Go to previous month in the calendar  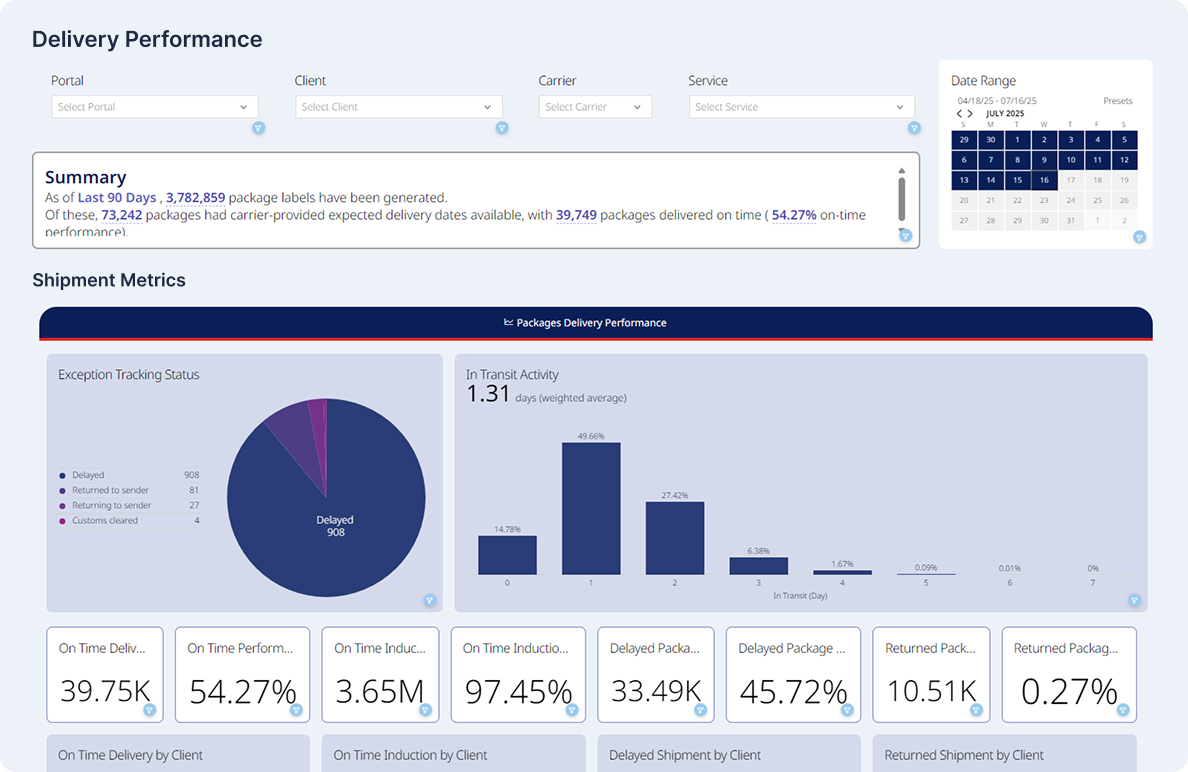(x=960, y=114)
